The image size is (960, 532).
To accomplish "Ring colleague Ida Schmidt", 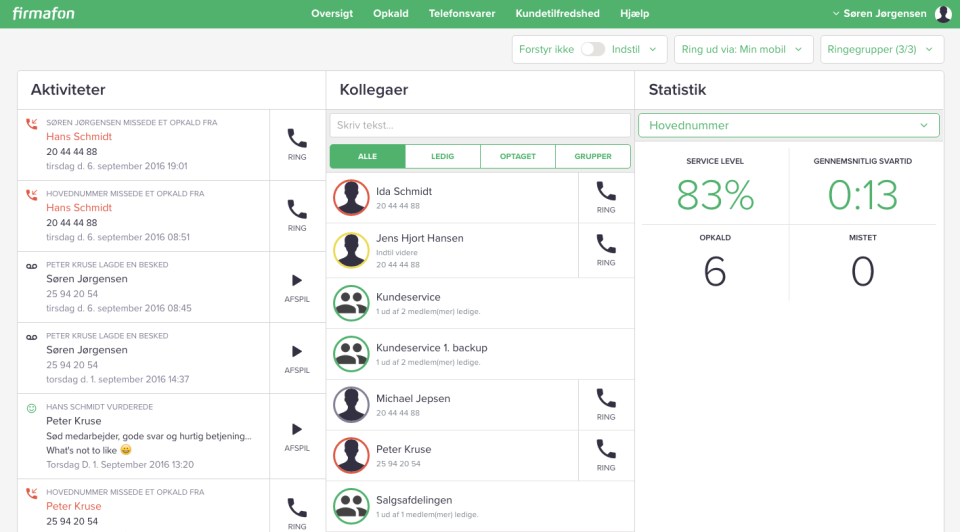I will click(606, 197).
